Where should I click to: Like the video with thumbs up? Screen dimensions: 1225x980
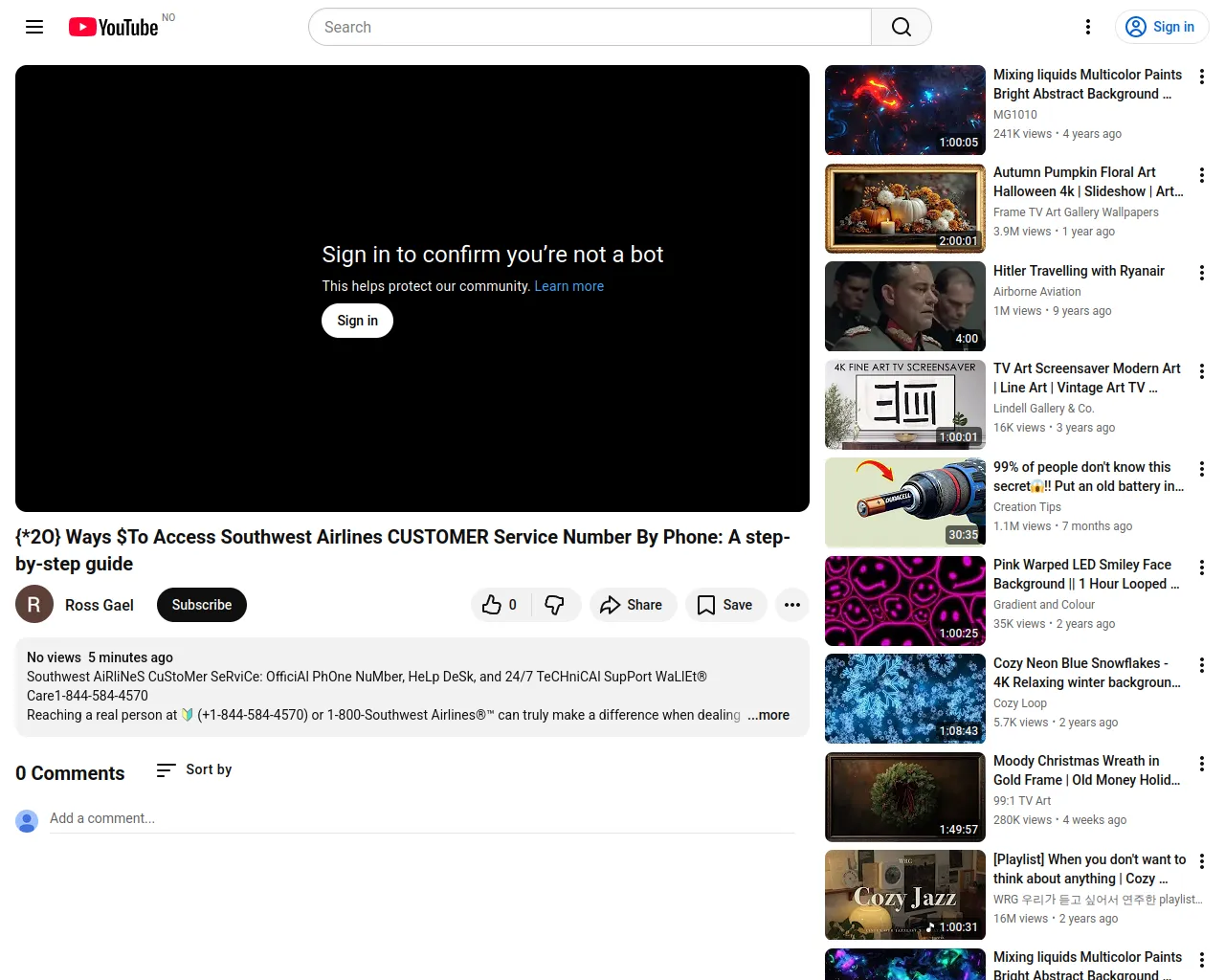501,605
